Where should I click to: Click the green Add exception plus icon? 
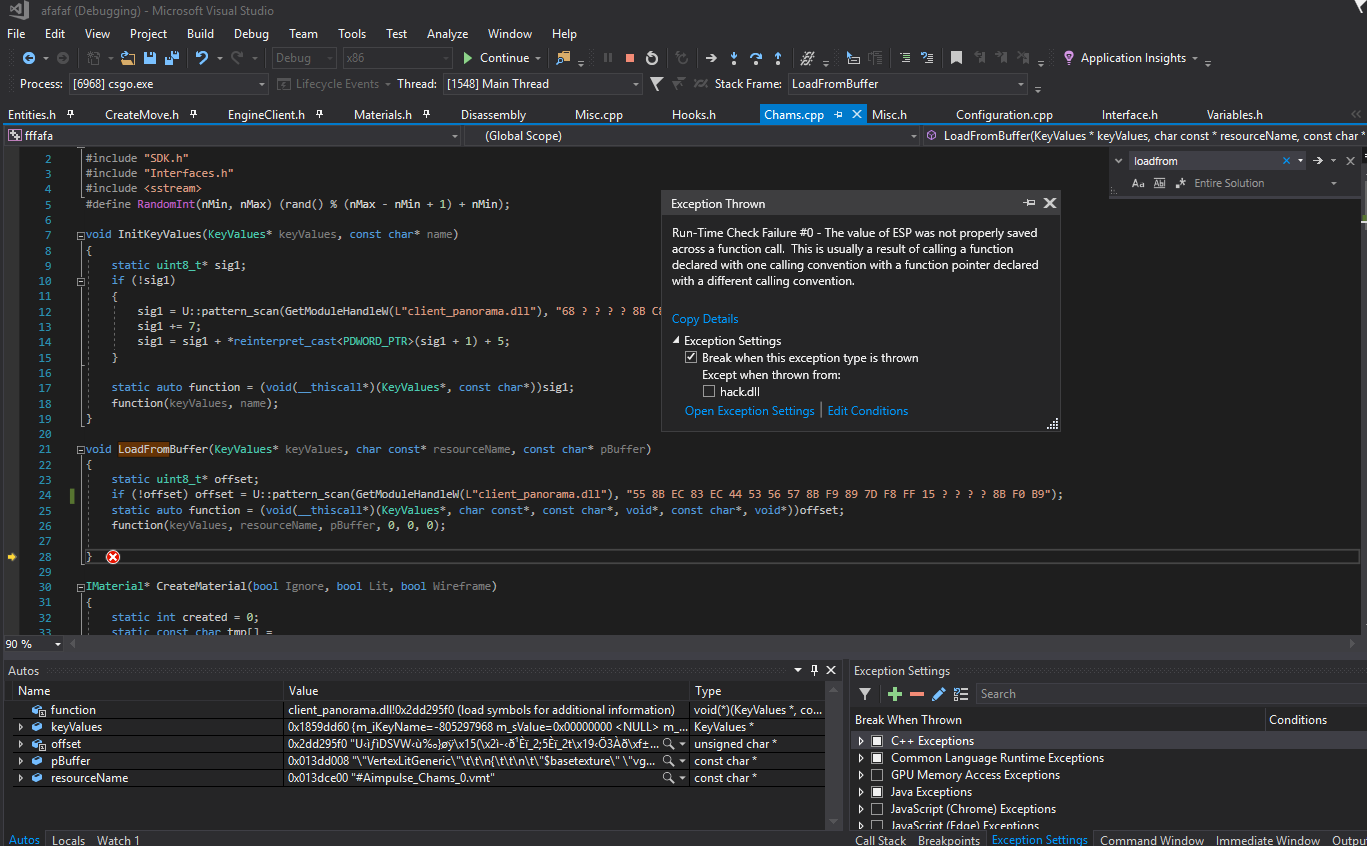click(x=894, y=694)
